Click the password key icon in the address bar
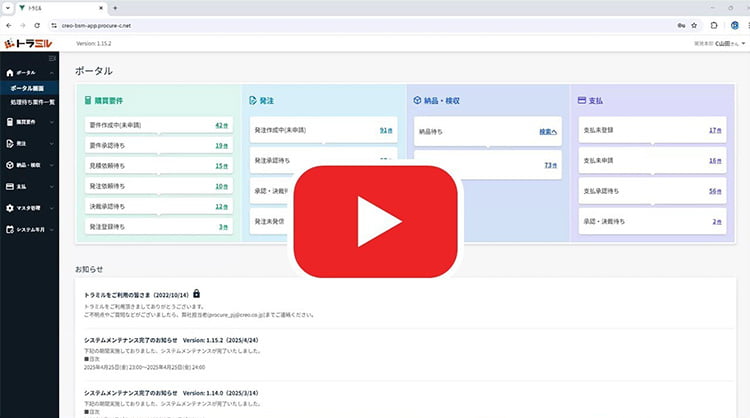750x418 pixels. coord(681,25)
